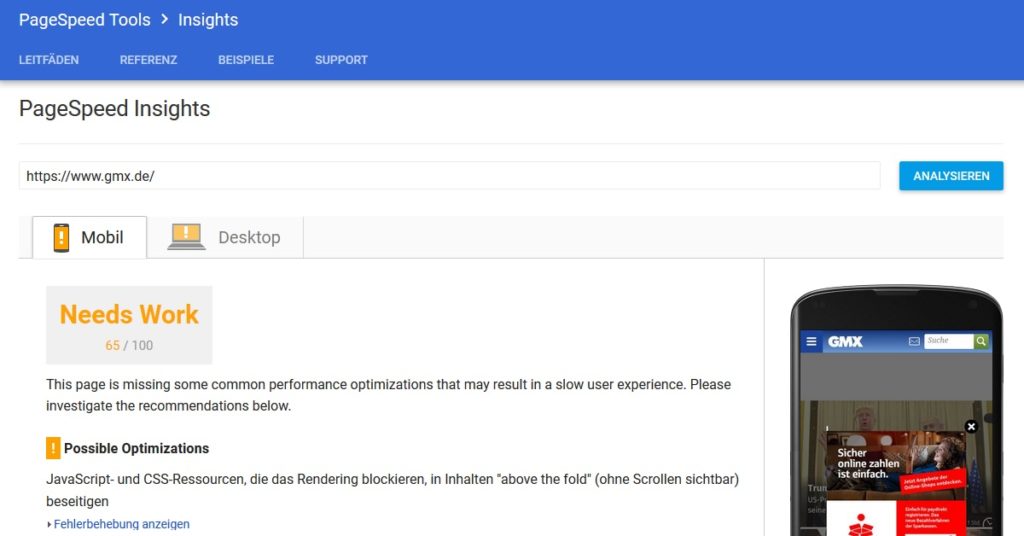Click the Insights breadcrumb link

point(208,20)
